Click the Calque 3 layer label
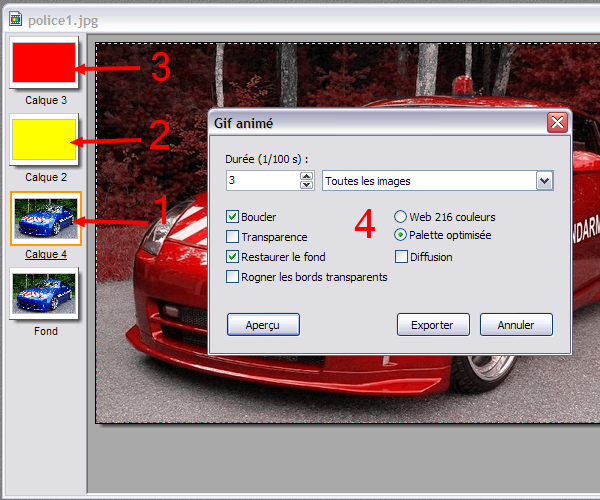Image resolution: width=600 pixels, height=500 pixels. (x=46, y=100)
